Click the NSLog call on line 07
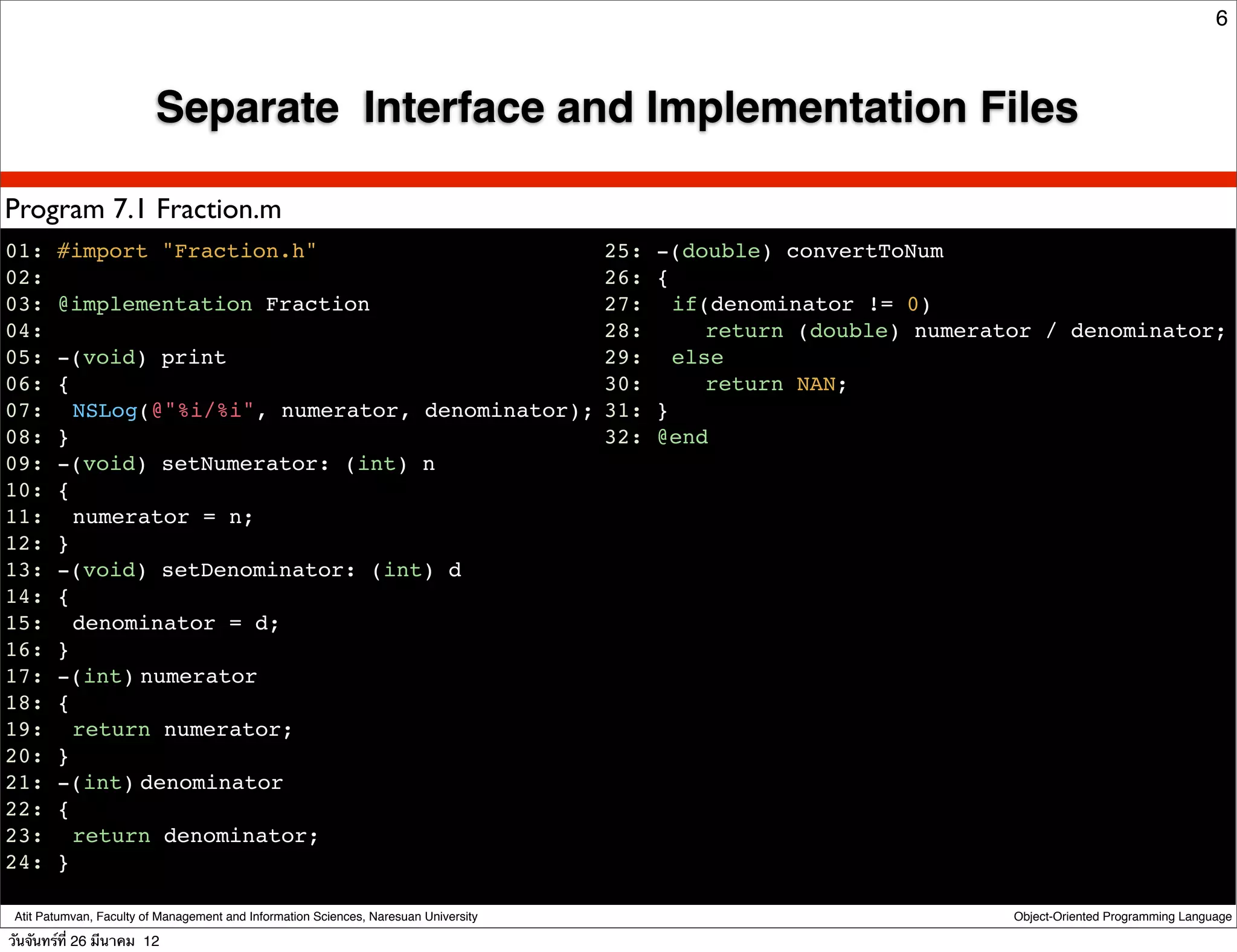 pos(105,411)
